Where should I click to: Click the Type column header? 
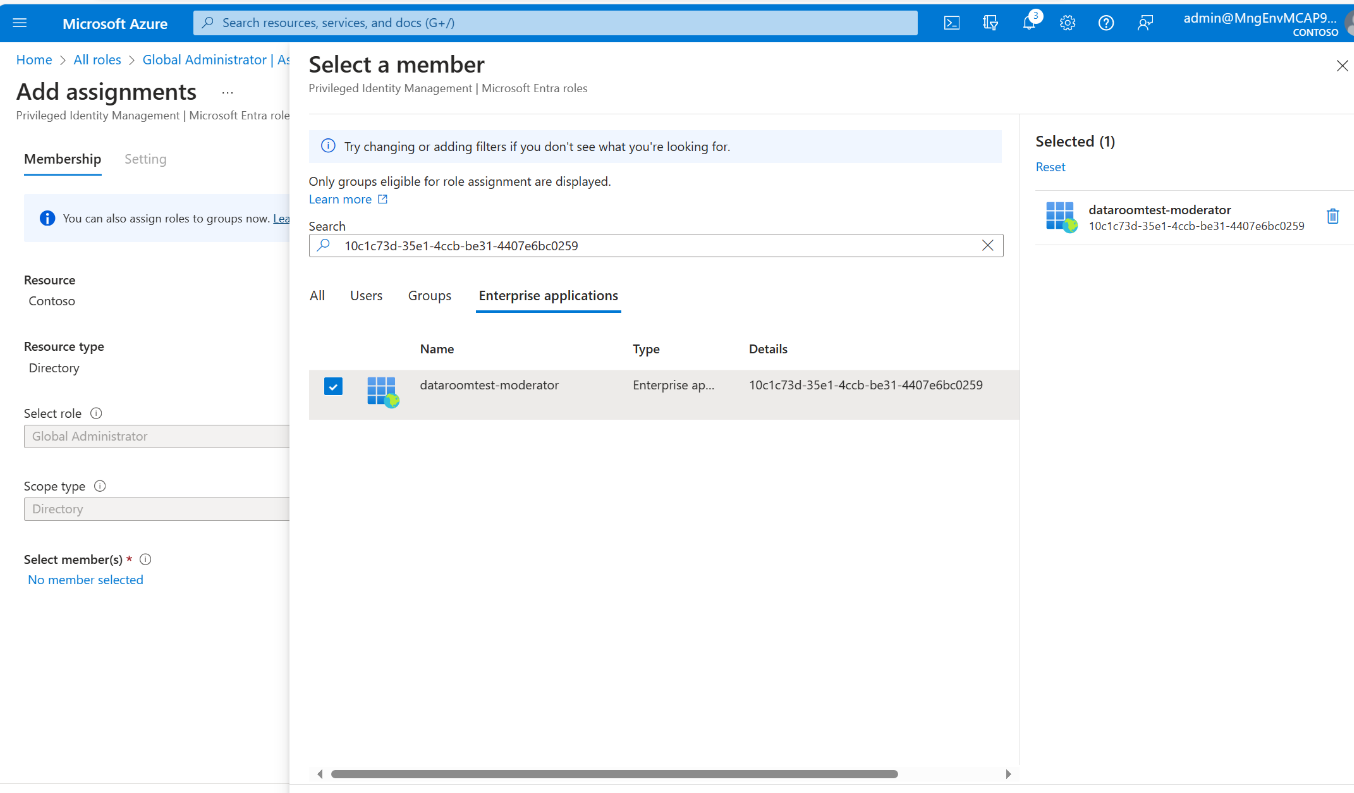tap(646, 349)
